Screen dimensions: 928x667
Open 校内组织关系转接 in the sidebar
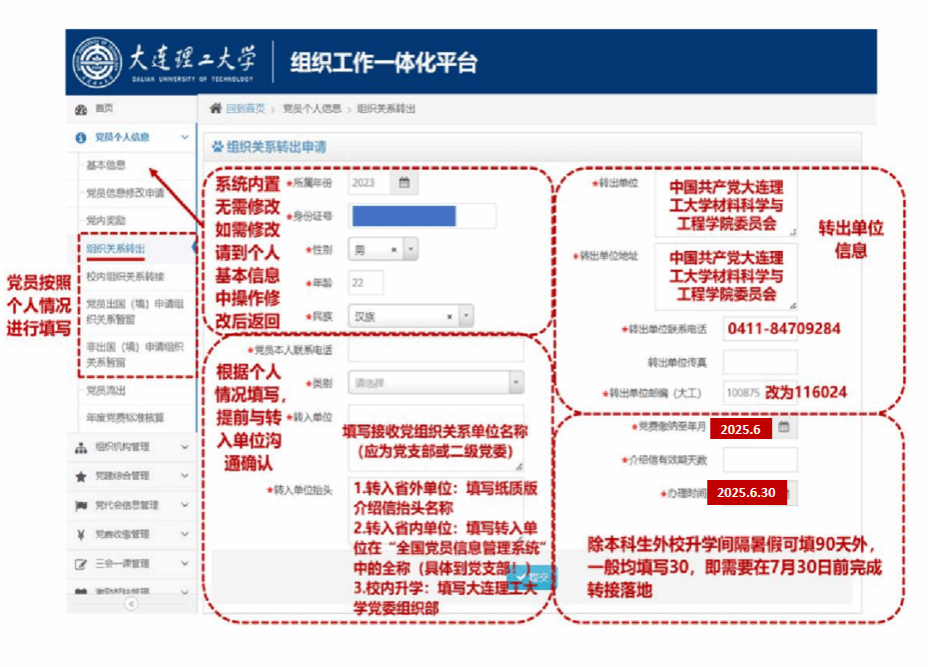click(x=125, y=276)
